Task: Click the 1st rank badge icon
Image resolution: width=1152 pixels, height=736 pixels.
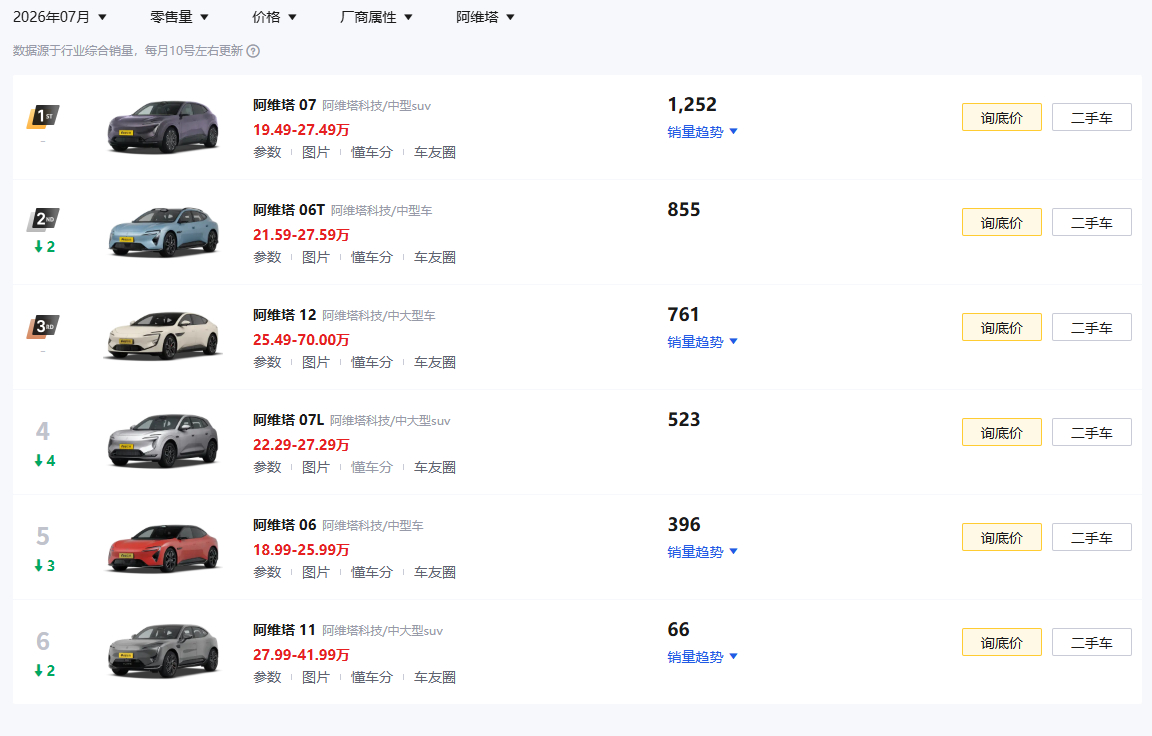Action: click(x=43, y=116)
